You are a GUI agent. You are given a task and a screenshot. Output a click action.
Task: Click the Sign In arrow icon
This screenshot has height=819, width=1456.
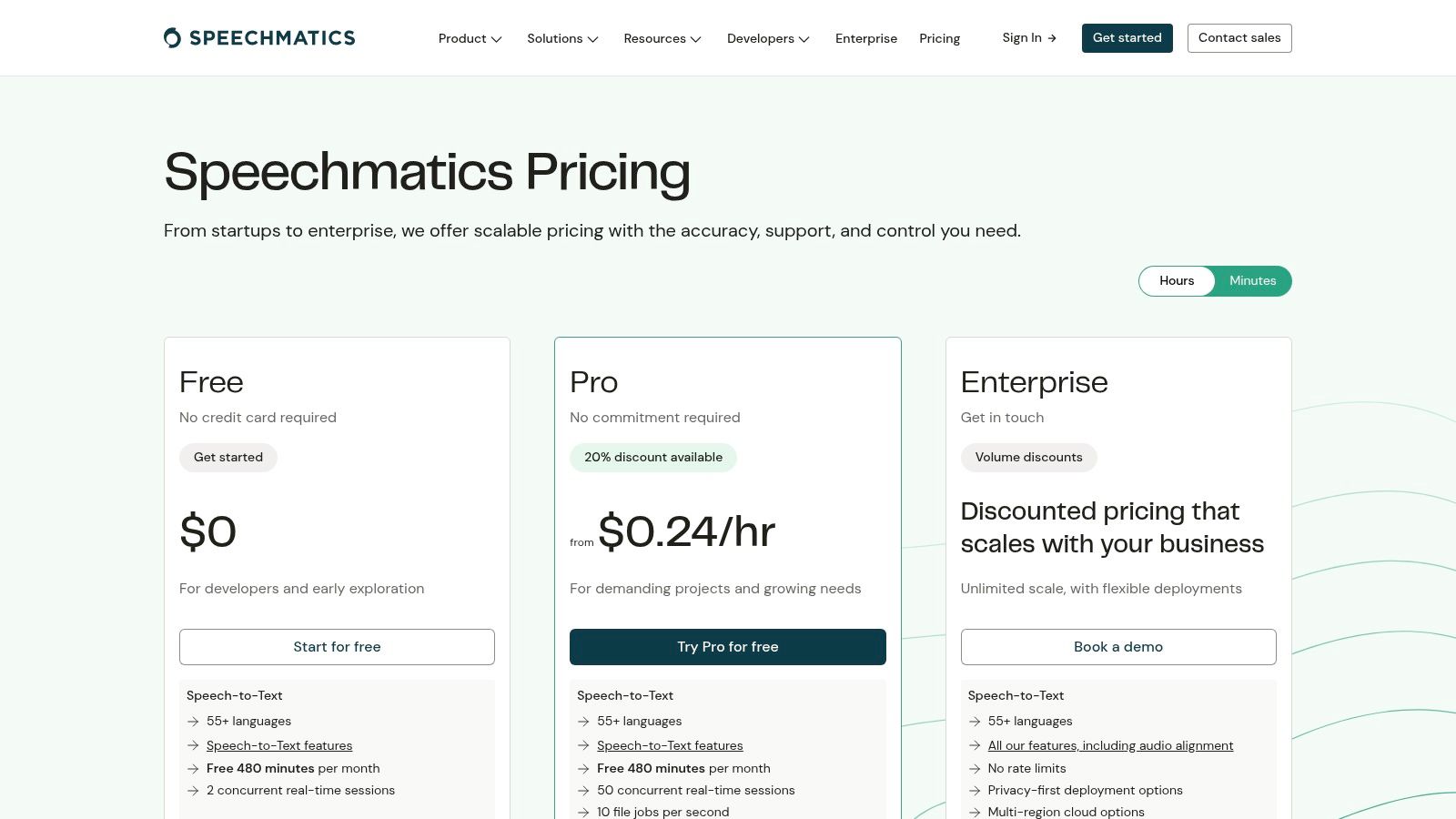tap(1052, 38)
